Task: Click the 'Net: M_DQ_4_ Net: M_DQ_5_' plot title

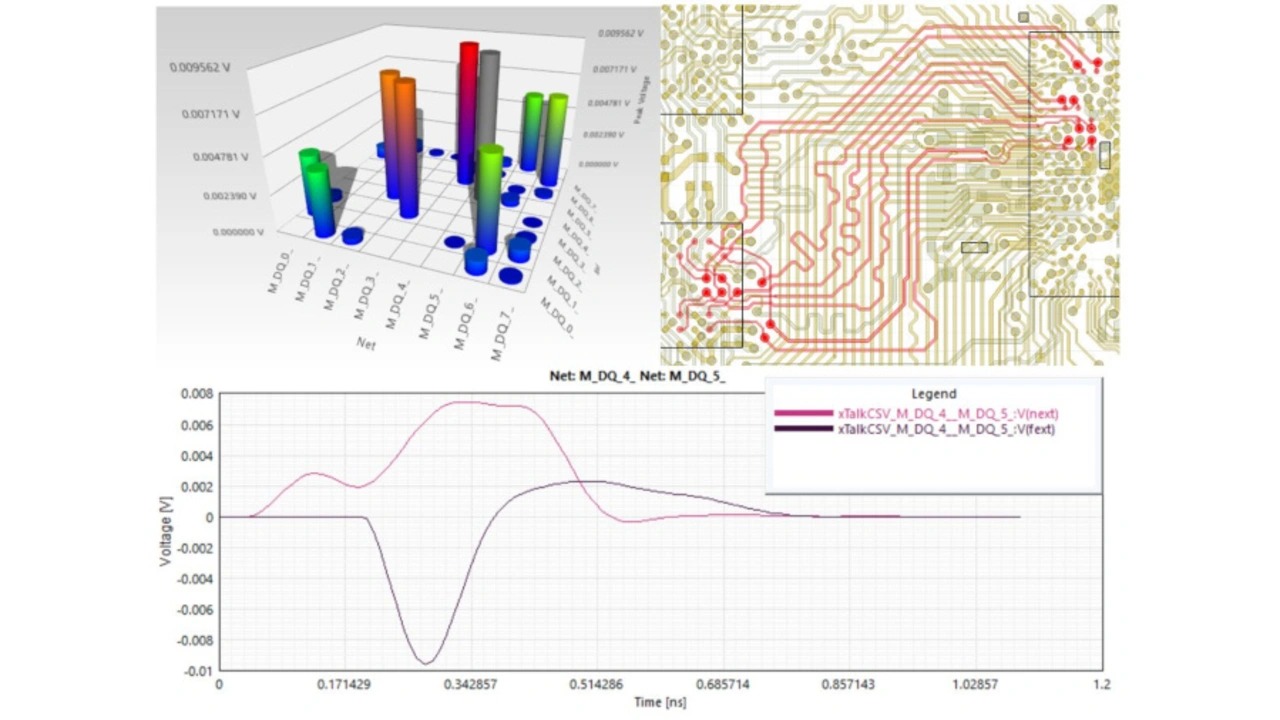Action: tap(637, 377)
